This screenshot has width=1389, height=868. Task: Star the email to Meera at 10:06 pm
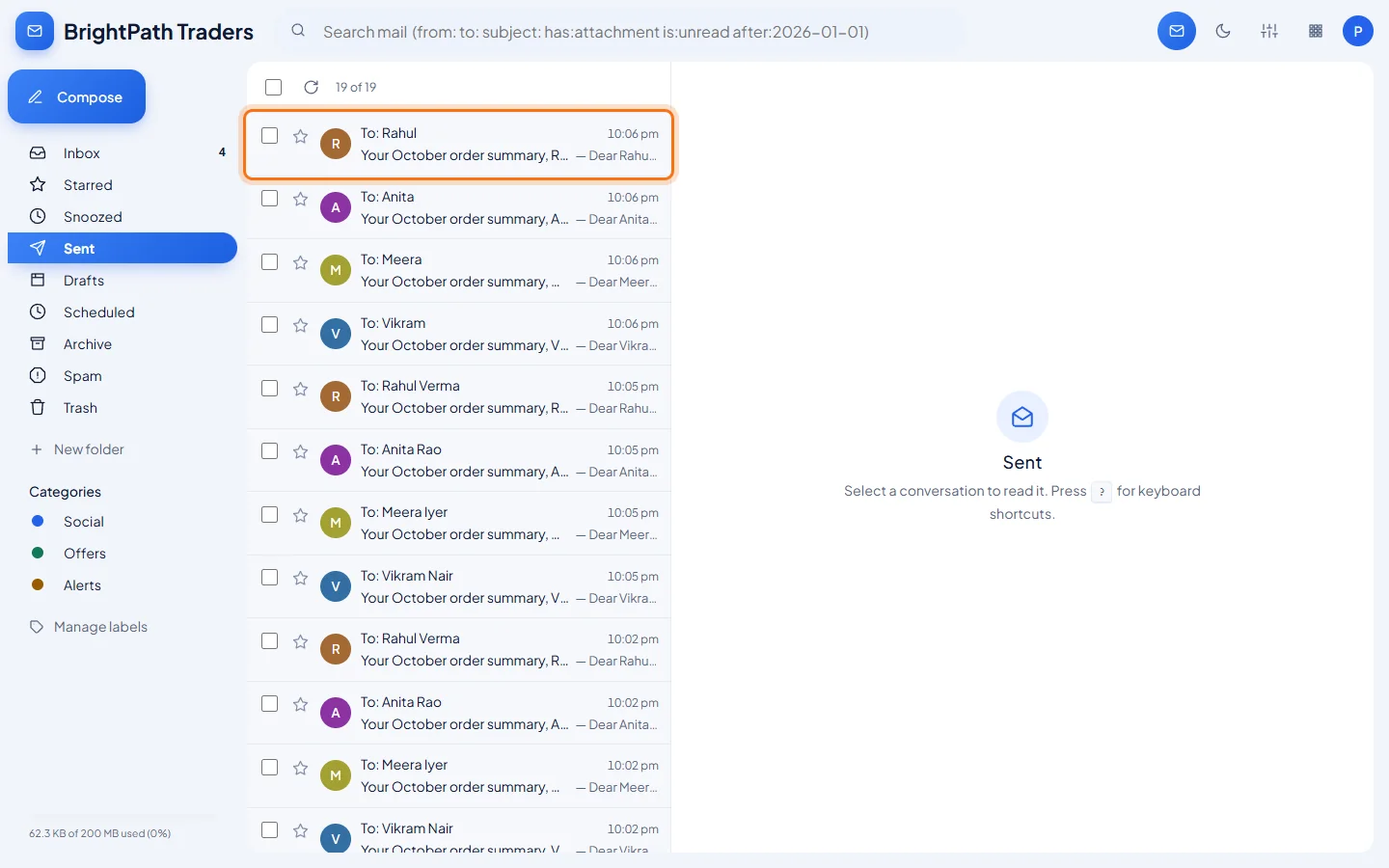pyautogui.click(x=301, y=262)
